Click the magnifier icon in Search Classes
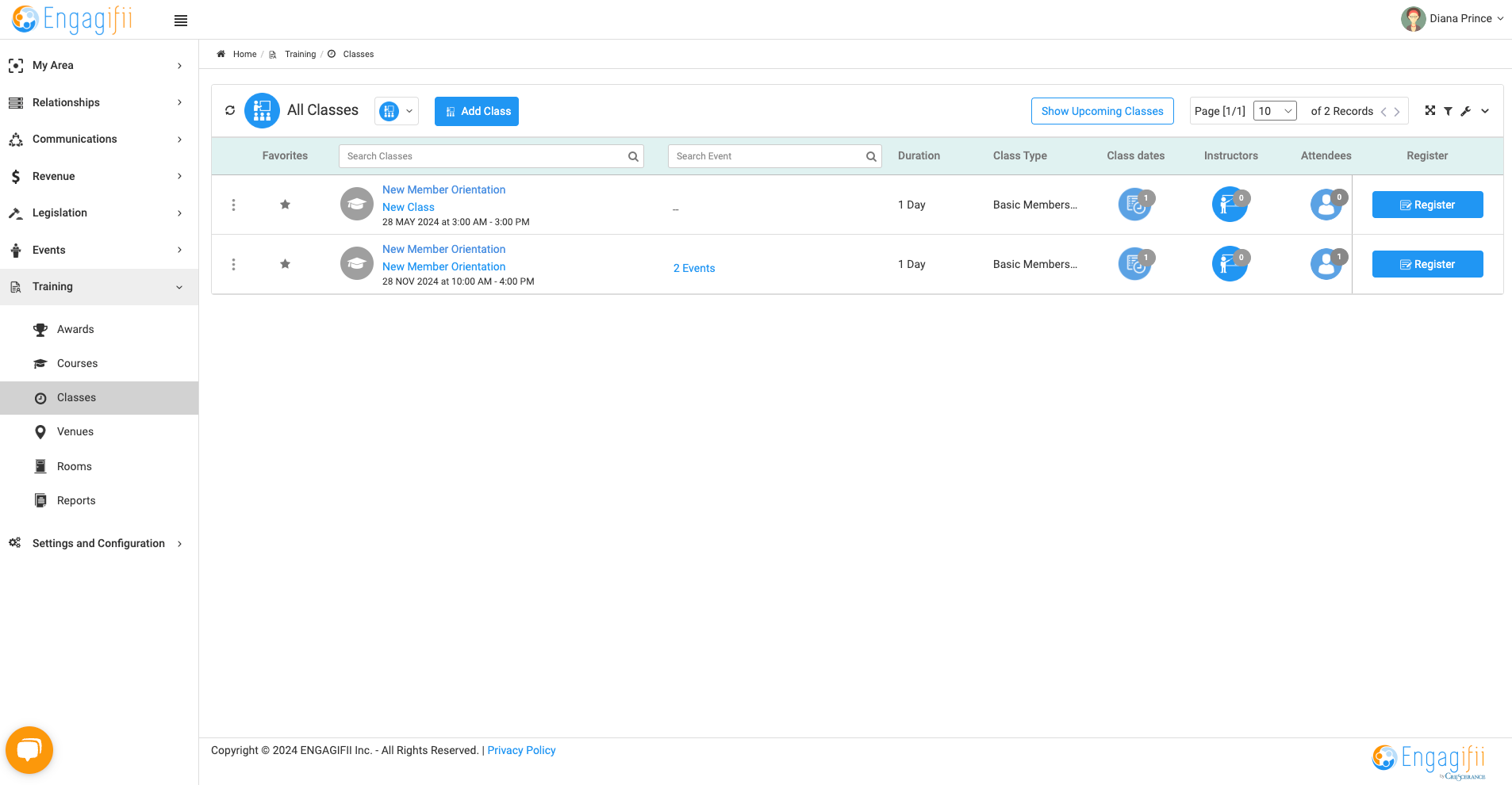The image size is (1512, 785). tap(633, 156)
